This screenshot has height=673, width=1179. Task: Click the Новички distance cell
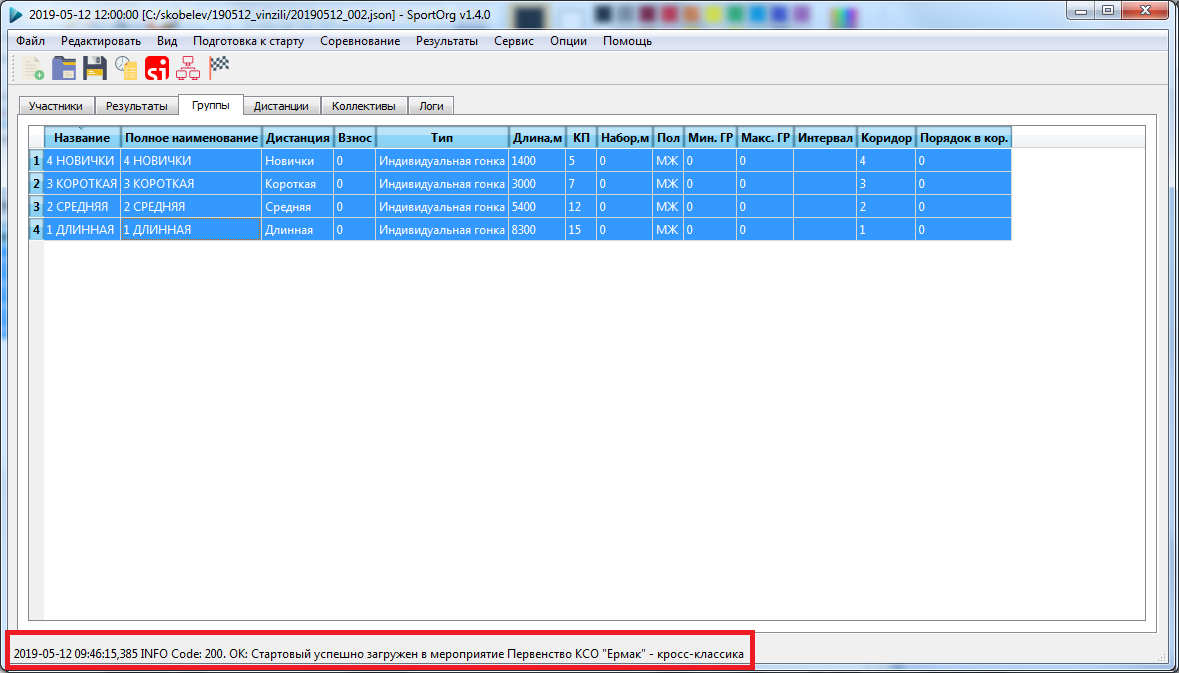pos(298,161)
